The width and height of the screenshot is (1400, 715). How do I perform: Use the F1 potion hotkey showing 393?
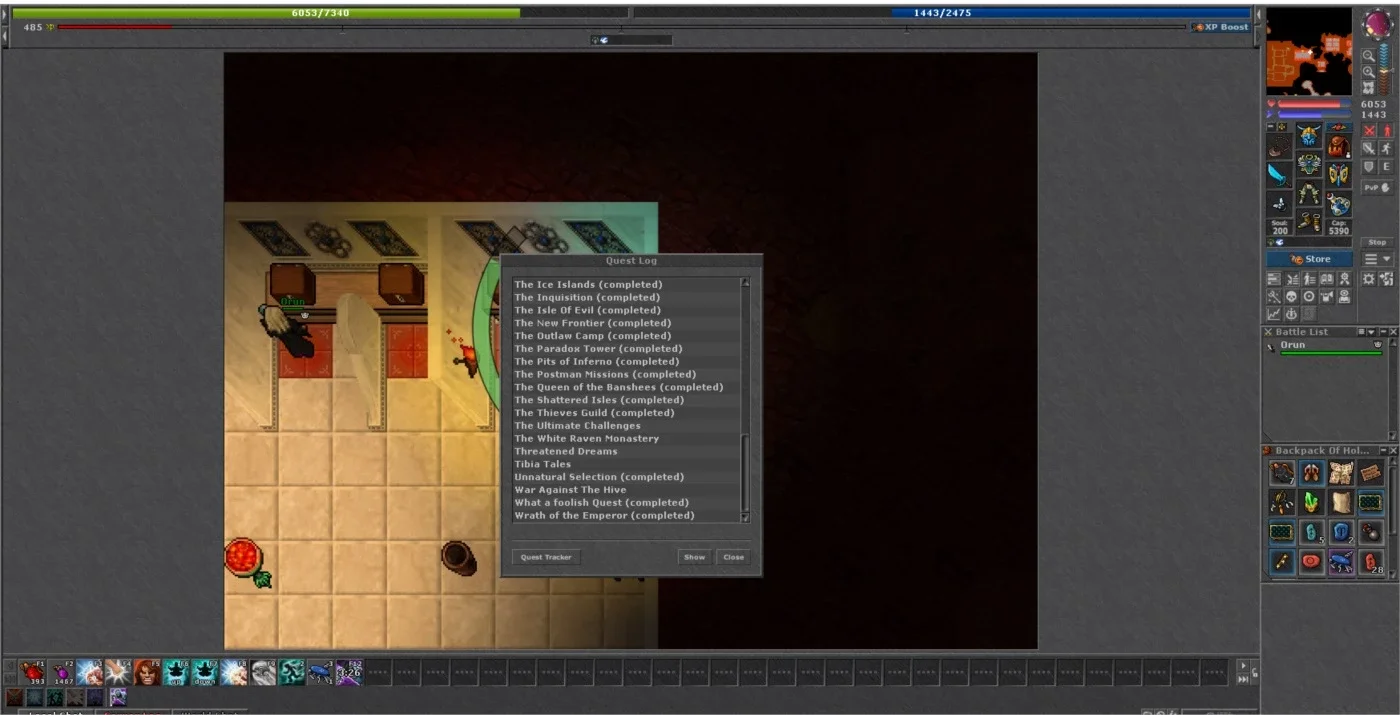(32, 673)
